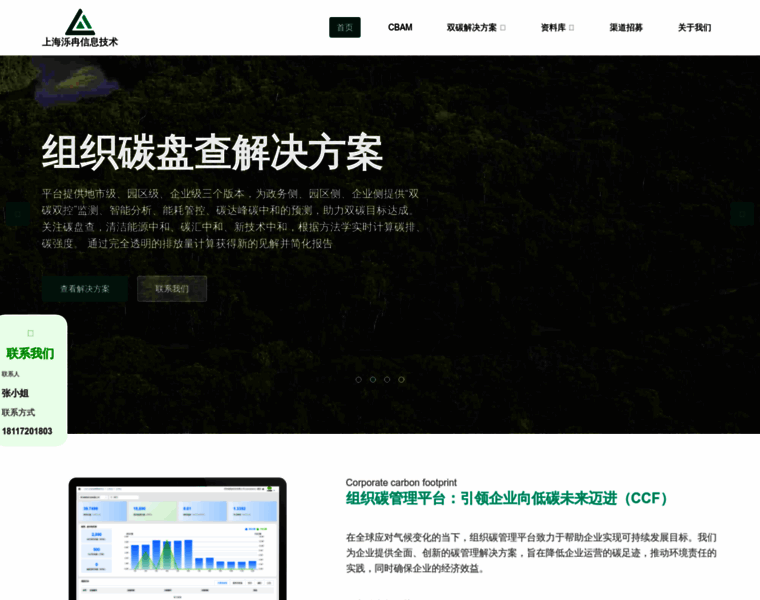Click the 查看解决方案 button
This screenshot has width=760, height=600.
pos(85,289)
